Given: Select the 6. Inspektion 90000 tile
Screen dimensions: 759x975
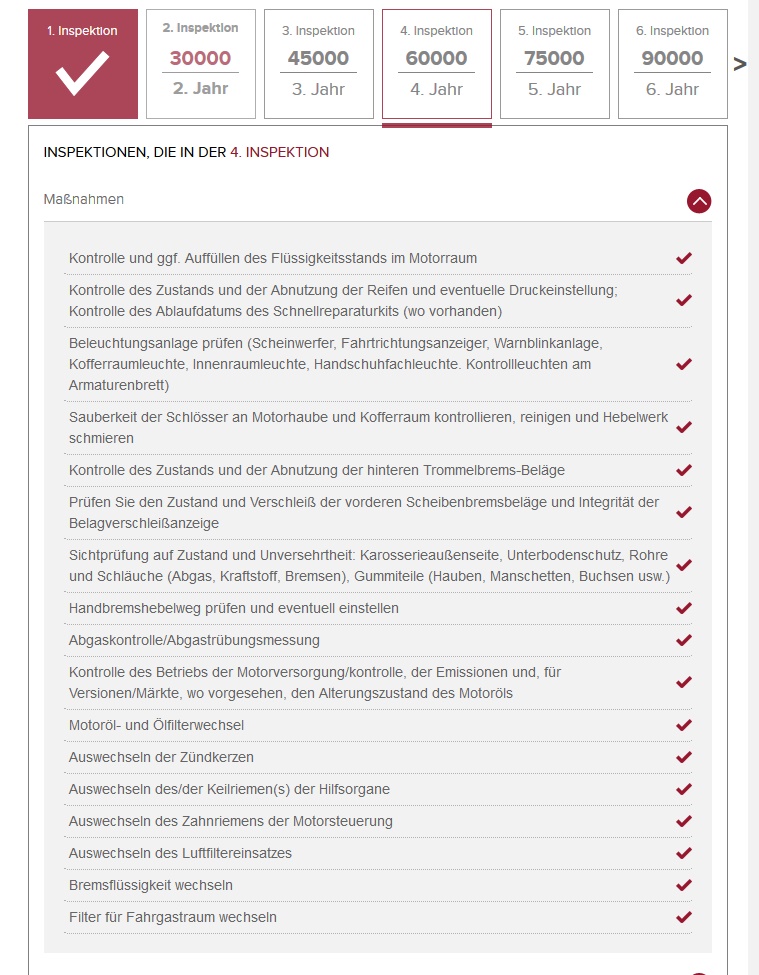Looking at the screenshot, I should pyautogui.click(x=673, y=64).
